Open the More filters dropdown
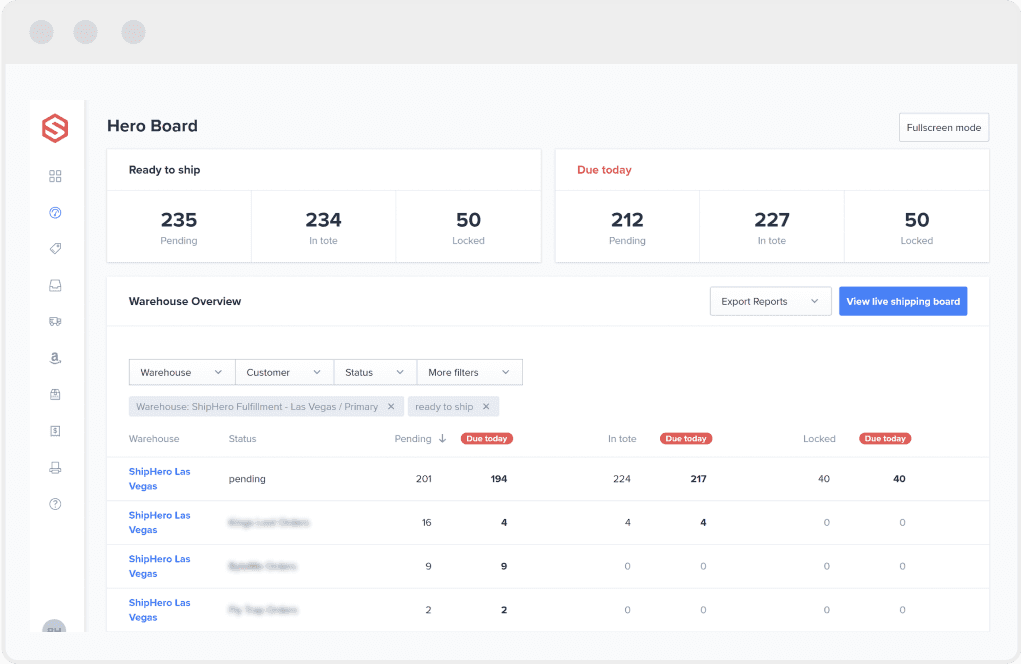This screenshot has width=1021, height=664. tap(469, 372)
